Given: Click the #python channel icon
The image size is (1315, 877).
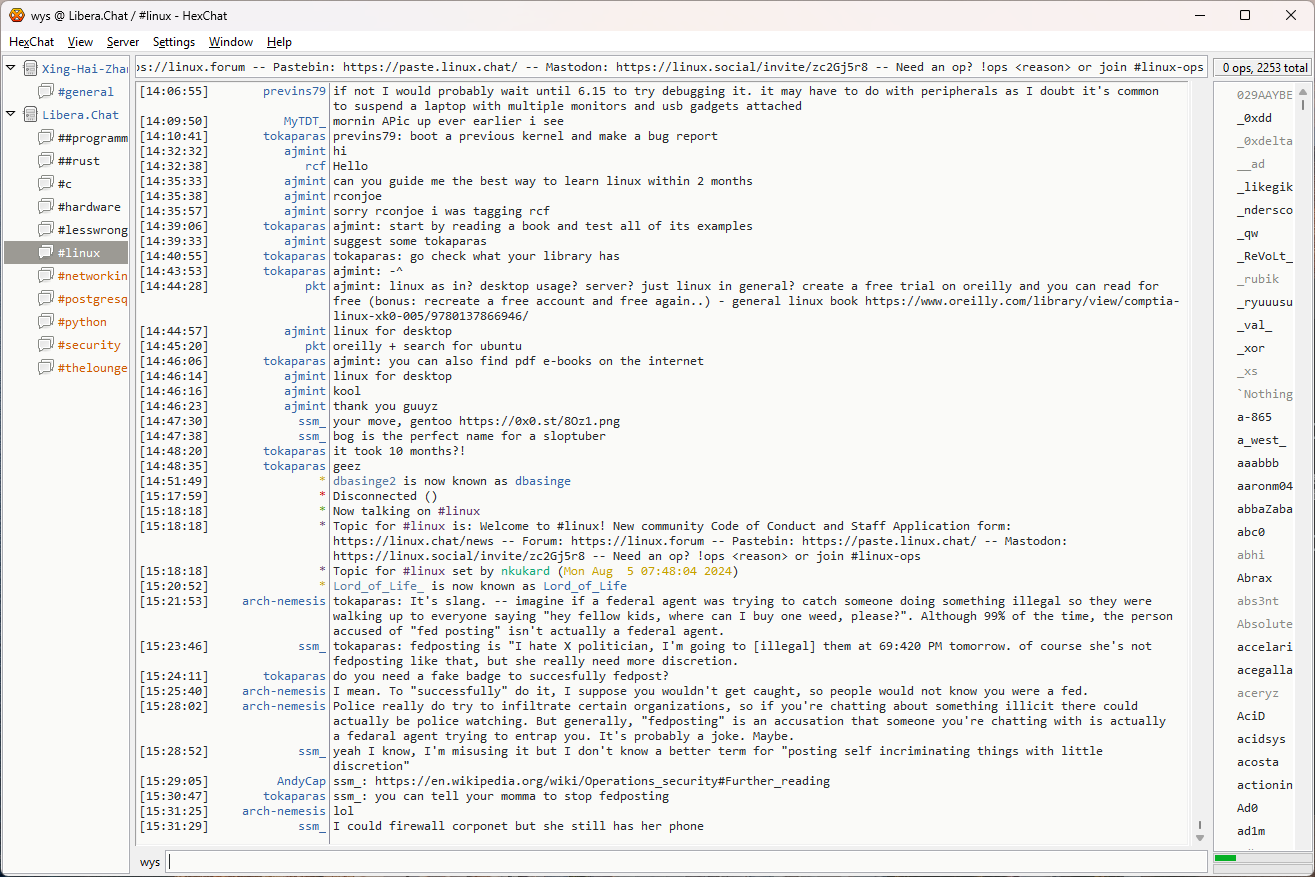Looking at the screenshot, I should [45, 322].
